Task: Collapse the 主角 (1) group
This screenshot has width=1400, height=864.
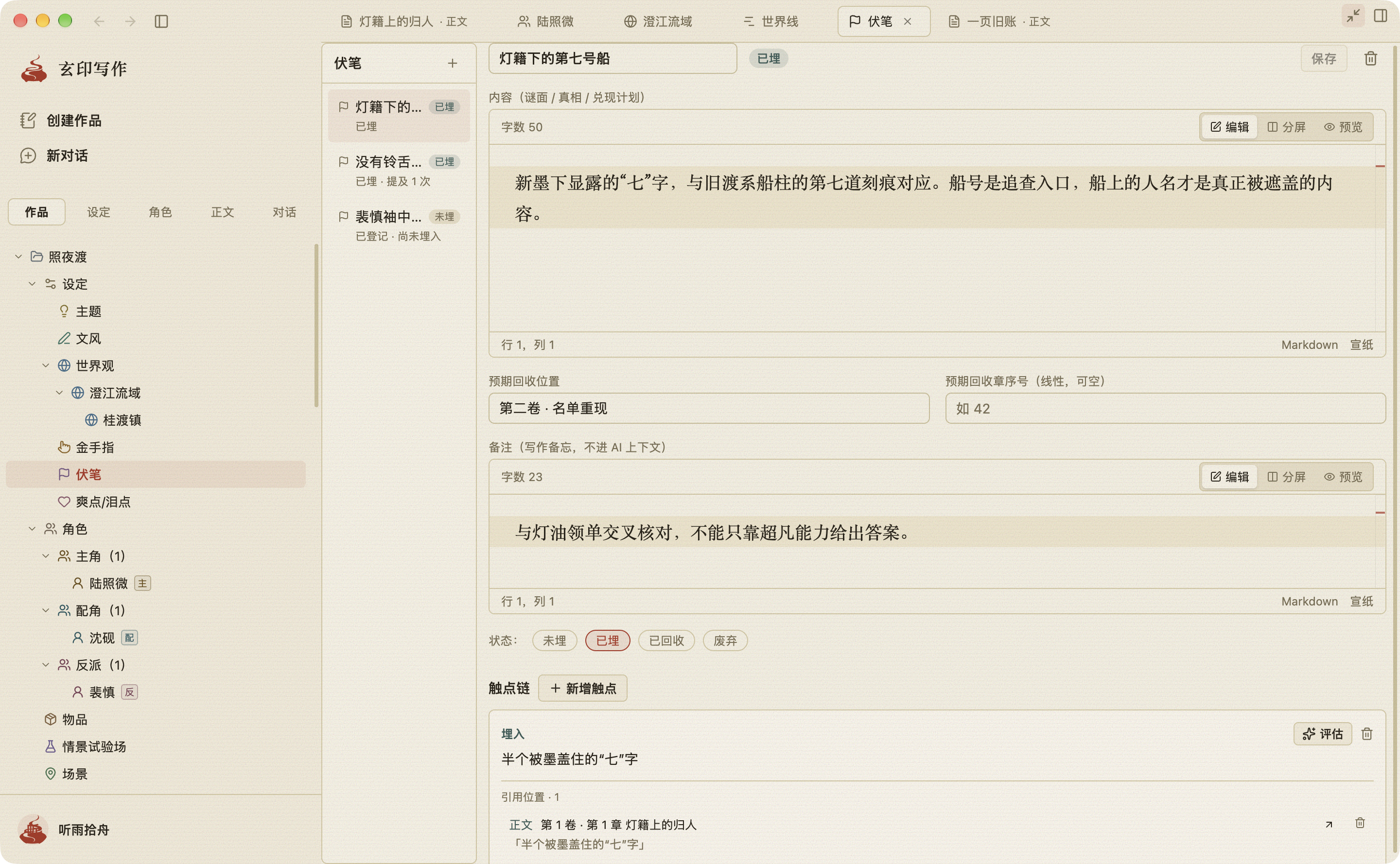Action: 46,555
